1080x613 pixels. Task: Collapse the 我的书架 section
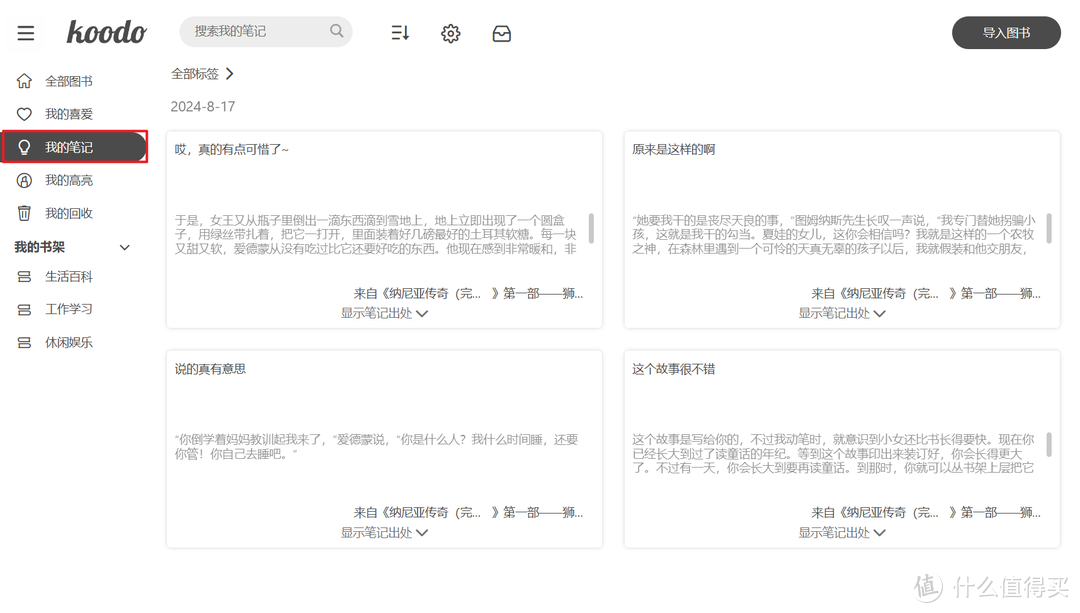coord(124,246)
